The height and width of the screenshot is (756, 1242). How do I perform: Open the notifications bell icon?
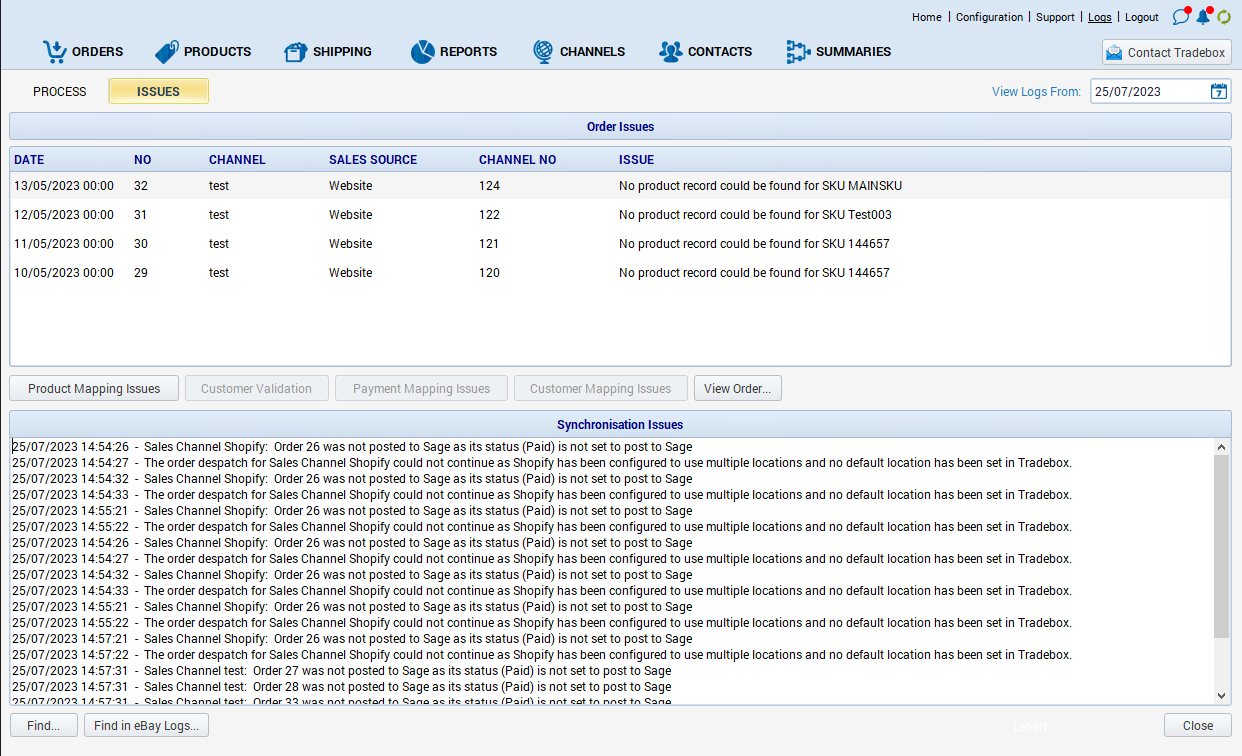click(1203, 17)
